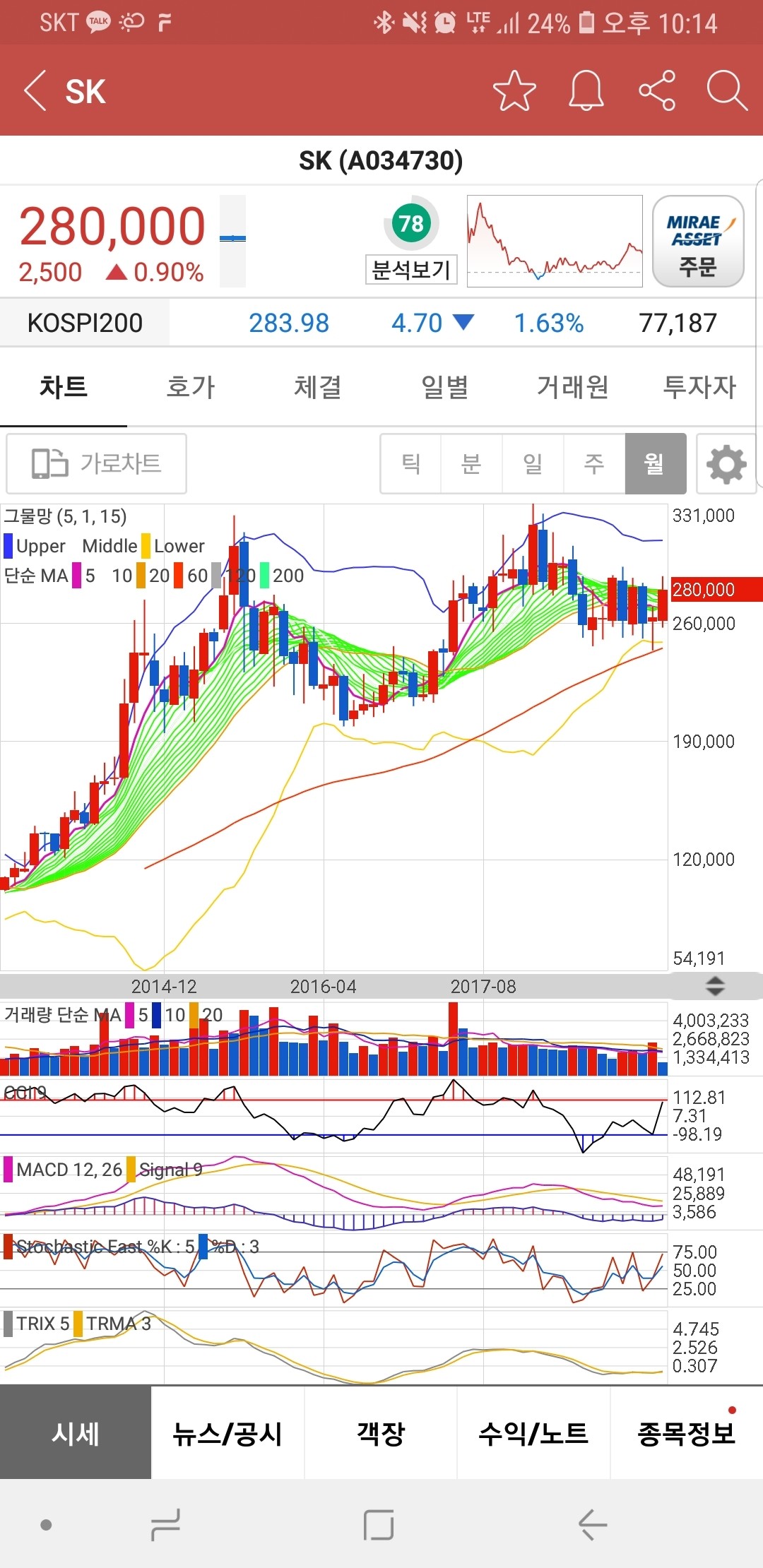Expand chart area with up-down arrow handle
This screenshot has height=1568, width=763.
click(715, 986)
